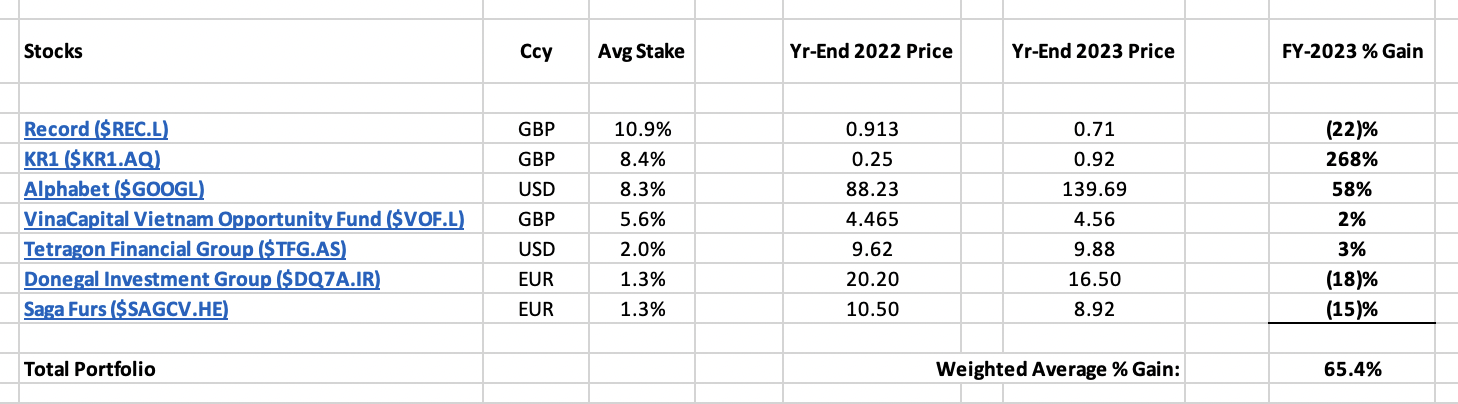This screenshot has width=1458, height=404.
Task: Select Record's 10.9% average stake cell
Action: click(x=641, y=130)
